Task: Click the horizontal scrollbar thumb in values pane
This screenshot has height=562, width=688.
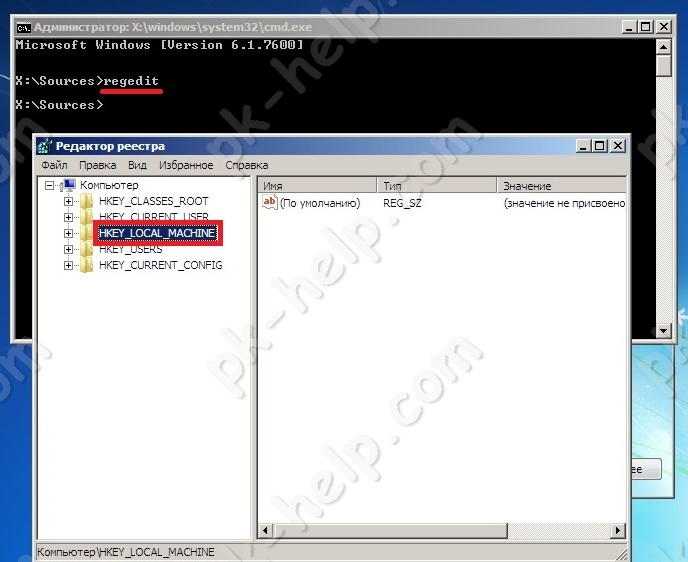Action: pos(390,530)
